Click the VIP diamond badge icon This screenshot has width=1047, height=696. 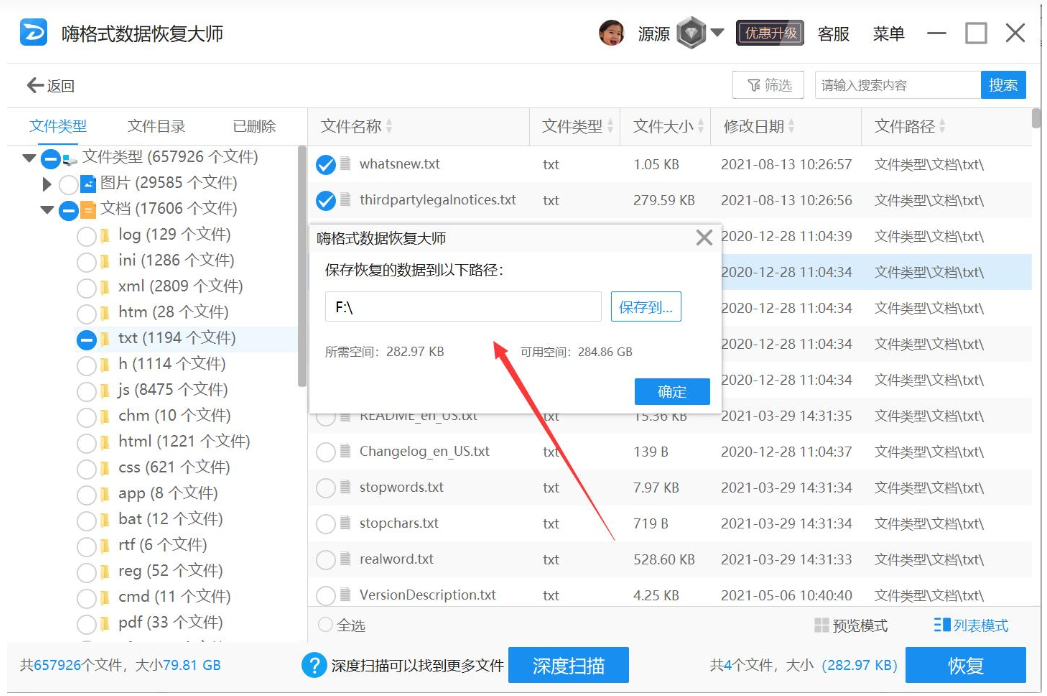pos(691,33)
